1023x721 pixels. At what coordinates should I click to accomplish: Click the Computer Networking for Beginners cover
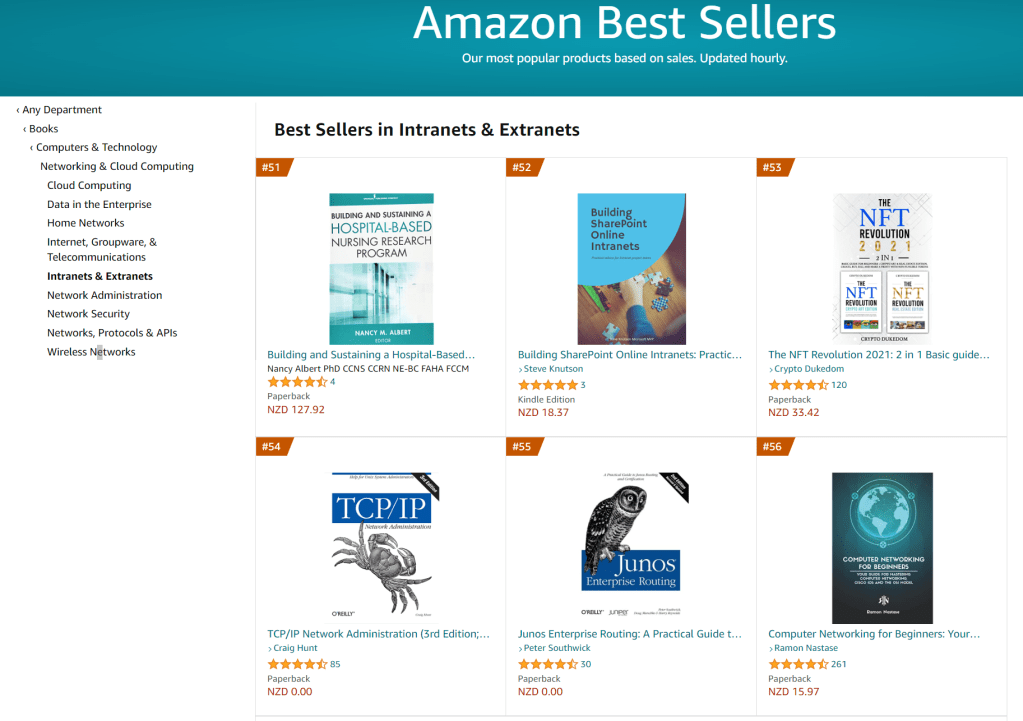[881, 547]
